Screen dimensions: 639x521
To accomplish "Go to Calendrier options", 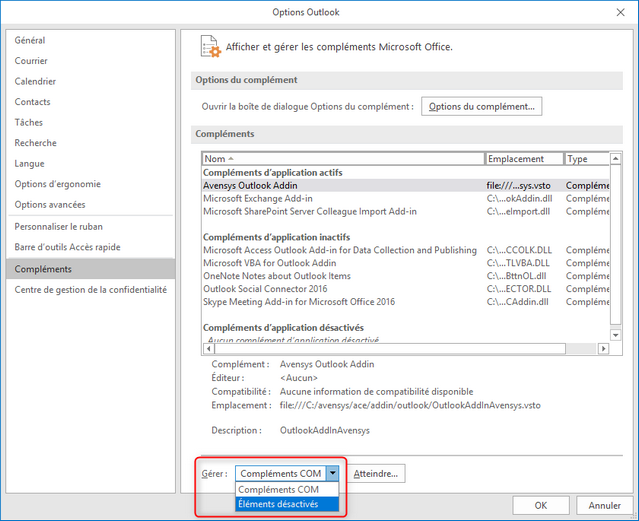I will point(35,81).
